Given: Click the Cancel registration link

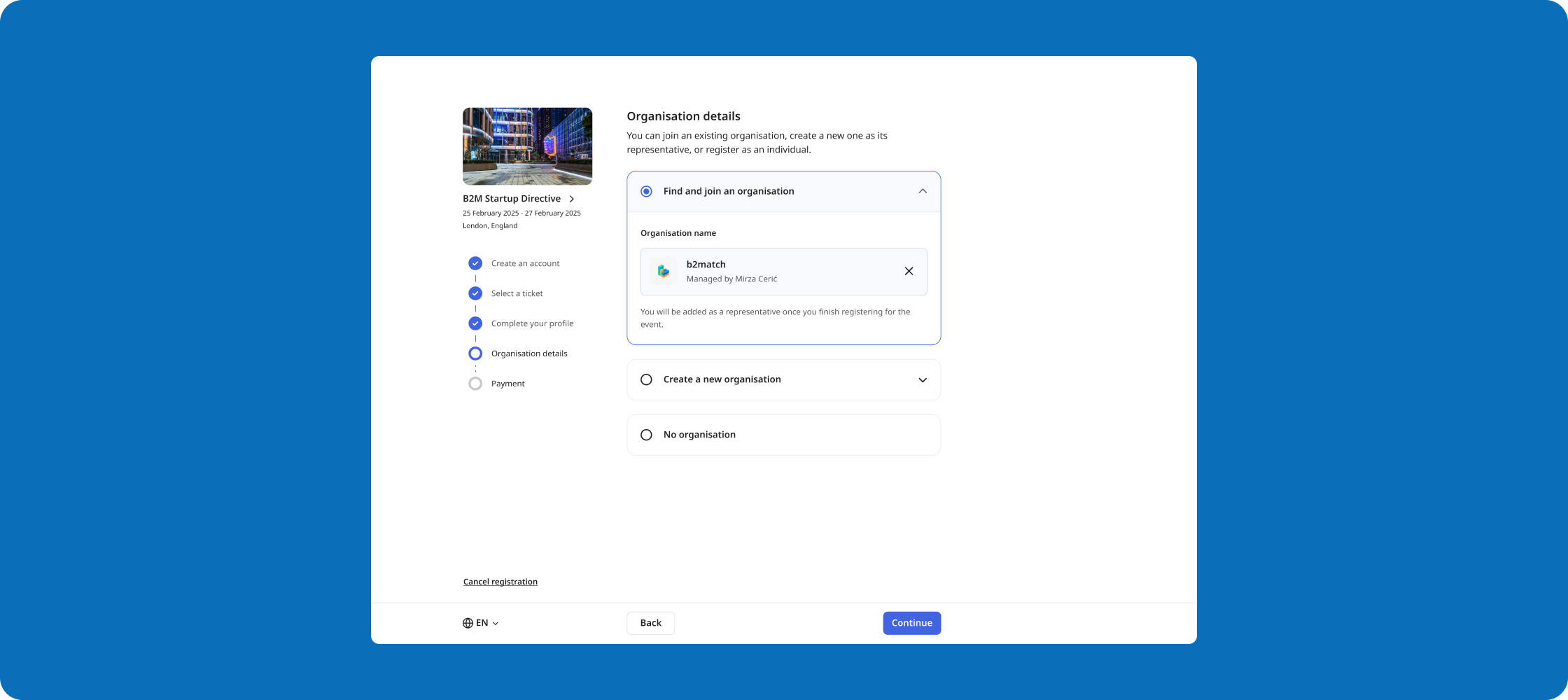Looking at the screenshot, I should [x=500, y=582].
